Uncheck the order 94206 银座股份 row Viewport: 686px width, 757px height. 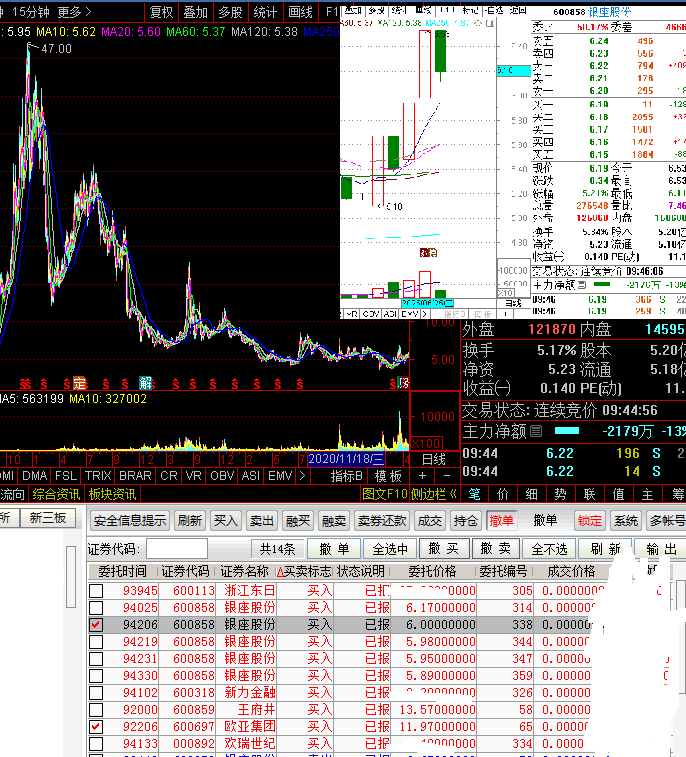coord(96,625)
